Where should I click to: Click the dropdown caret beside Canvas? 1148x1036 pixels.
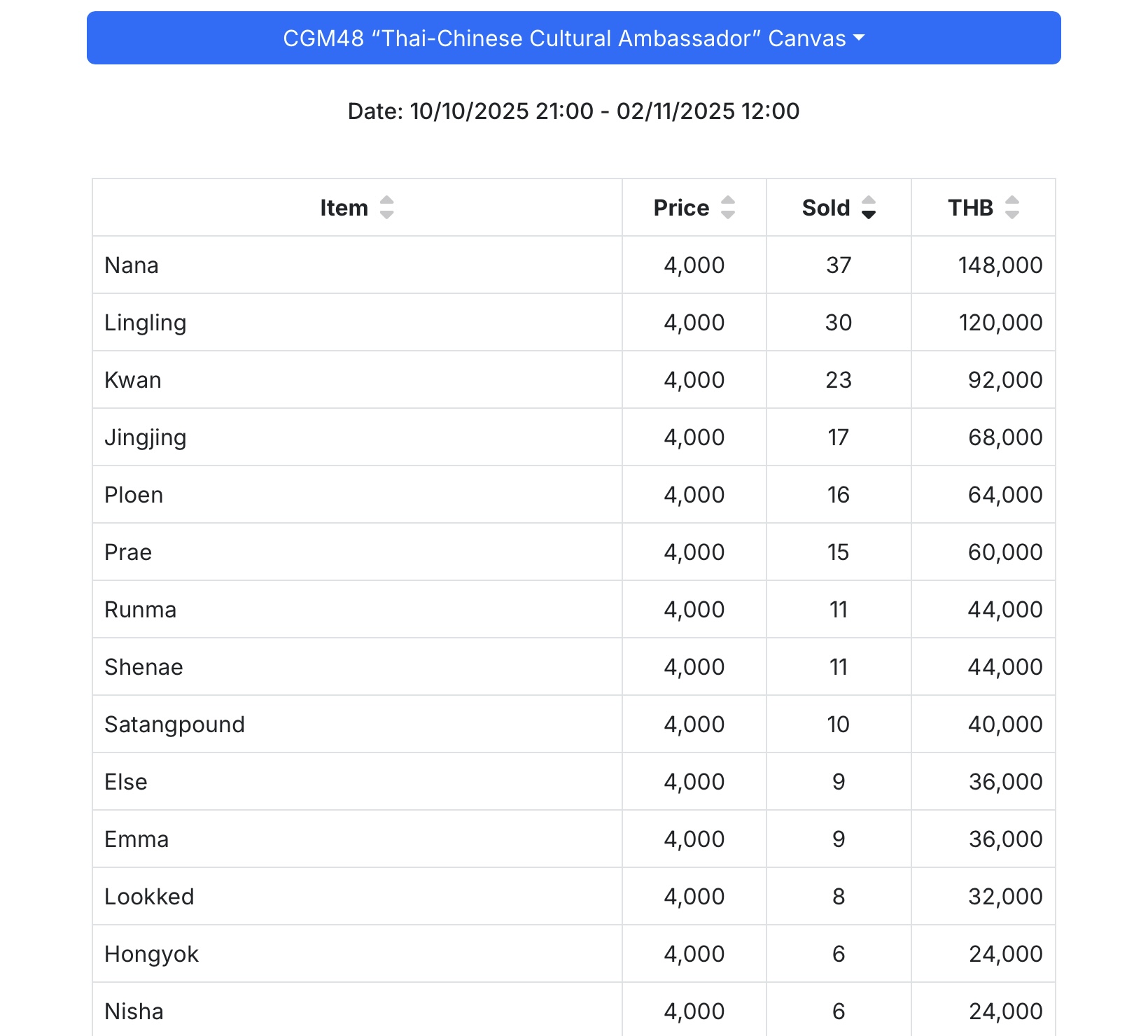click(x=860, y=38)
